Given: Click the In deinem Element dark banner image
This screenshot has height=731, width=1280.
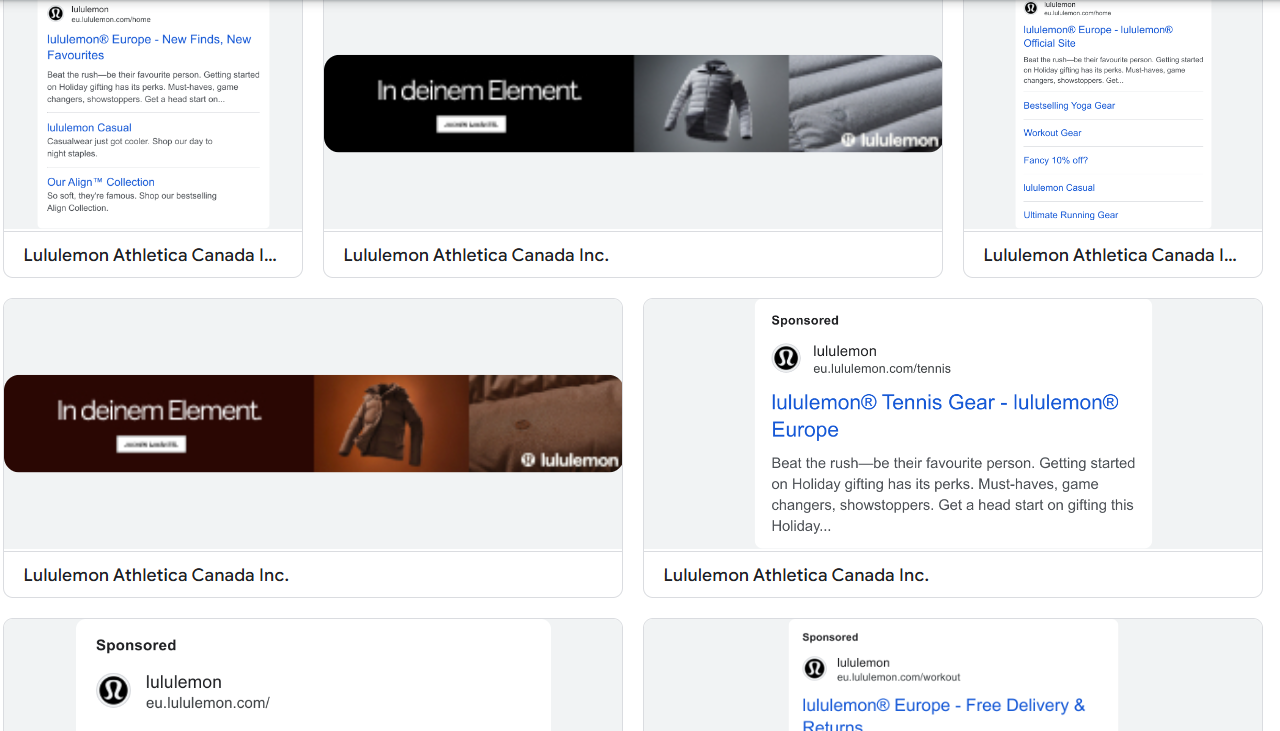Looking at the screenshot, I should click(x=632, y=103).
